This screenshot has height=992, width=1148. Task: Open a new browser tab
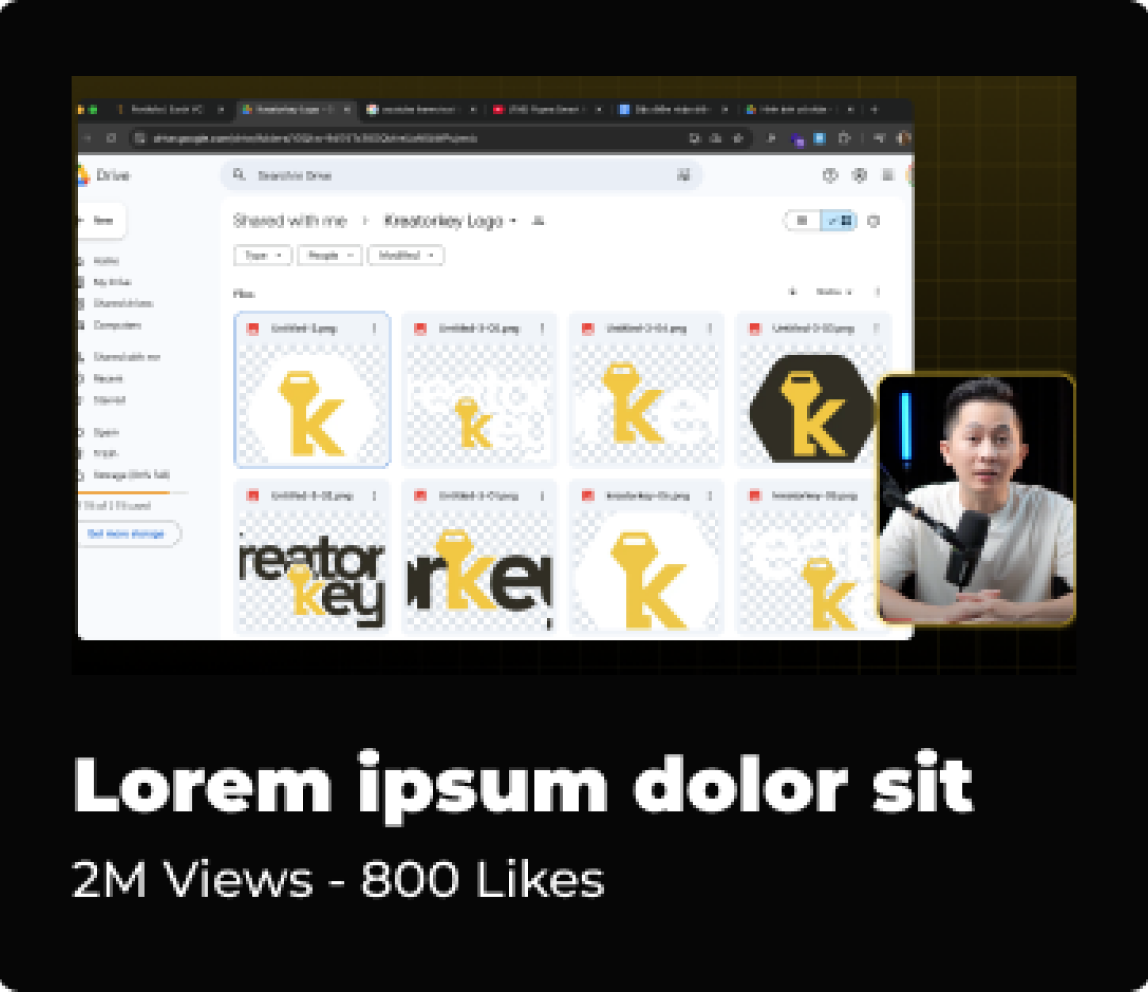(874, 109)
